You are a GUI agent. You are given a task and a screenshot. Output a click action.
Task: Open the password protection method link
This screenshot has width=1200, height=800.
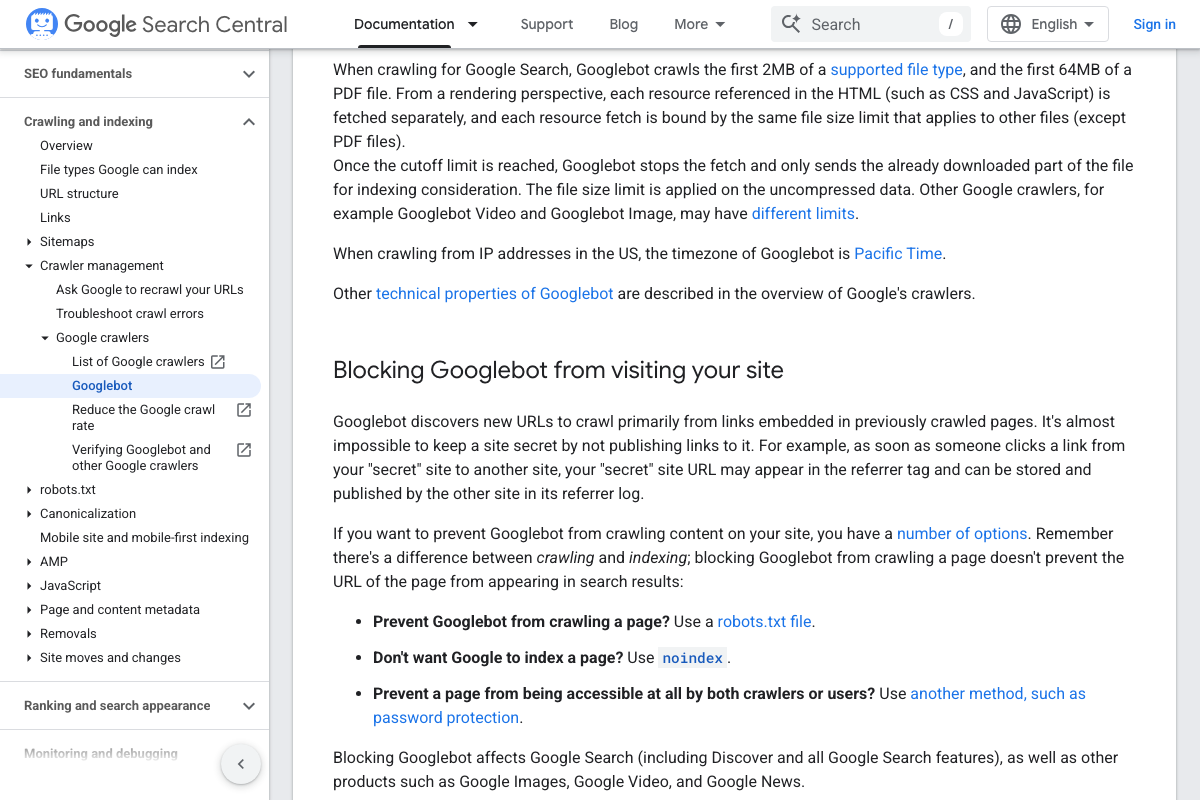tap(729, 706)
